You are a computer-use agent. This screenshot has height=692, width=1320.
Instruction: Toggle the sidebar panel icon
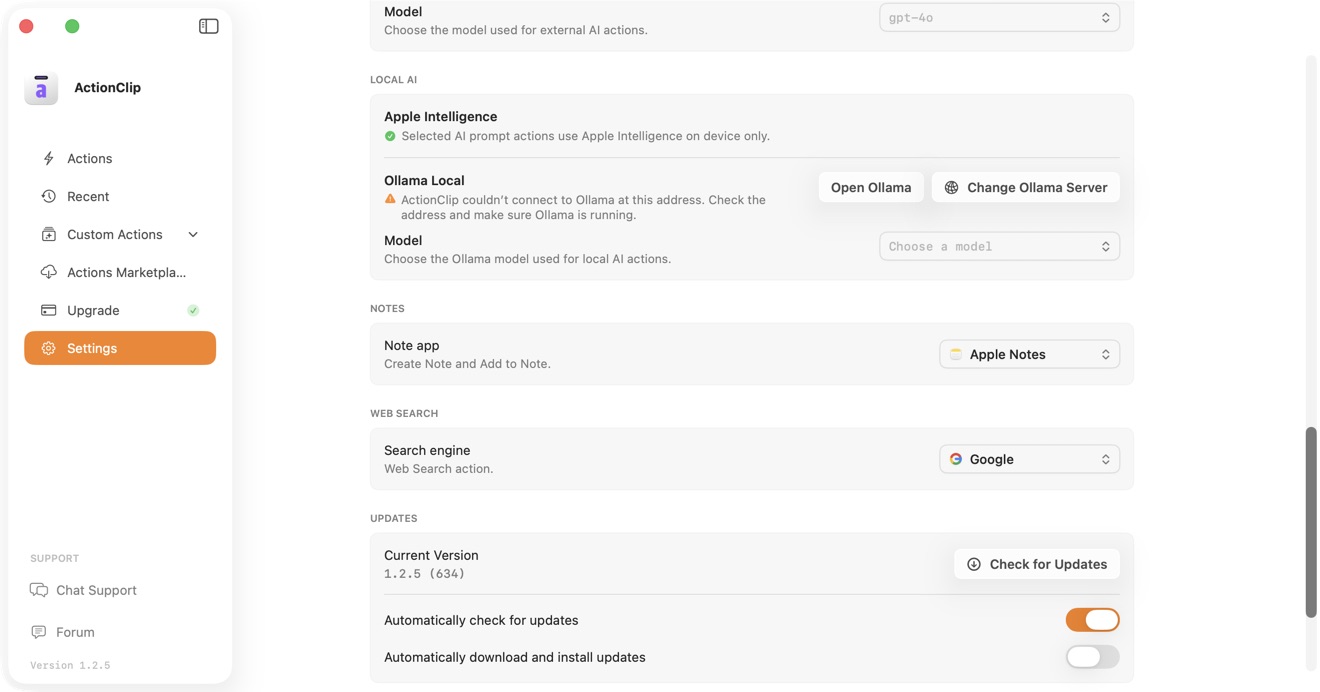pos(208,26)
